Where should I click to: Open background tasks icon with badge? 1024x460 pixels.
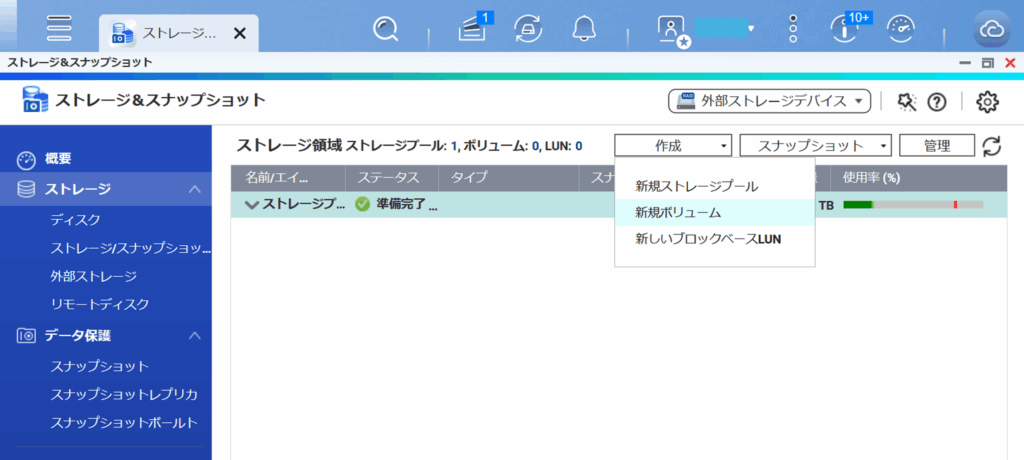471,30
